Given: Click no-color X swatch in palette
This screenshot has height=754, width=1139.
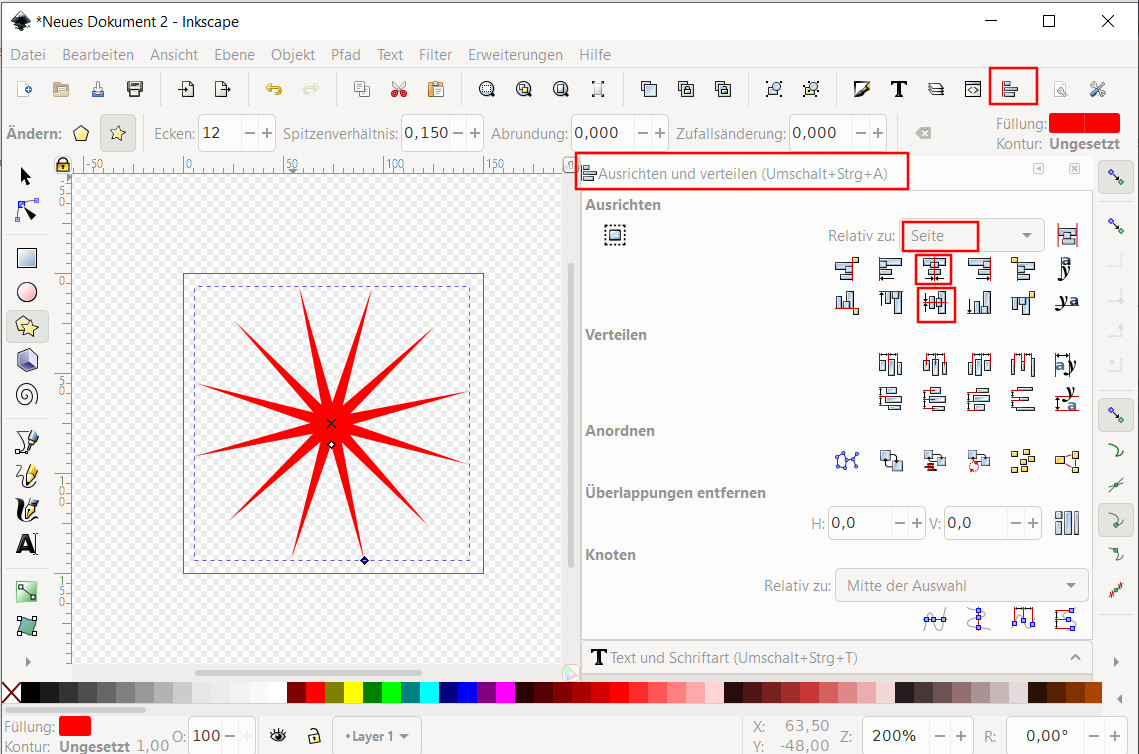Looking at the screenshot, I should (11, 692).
